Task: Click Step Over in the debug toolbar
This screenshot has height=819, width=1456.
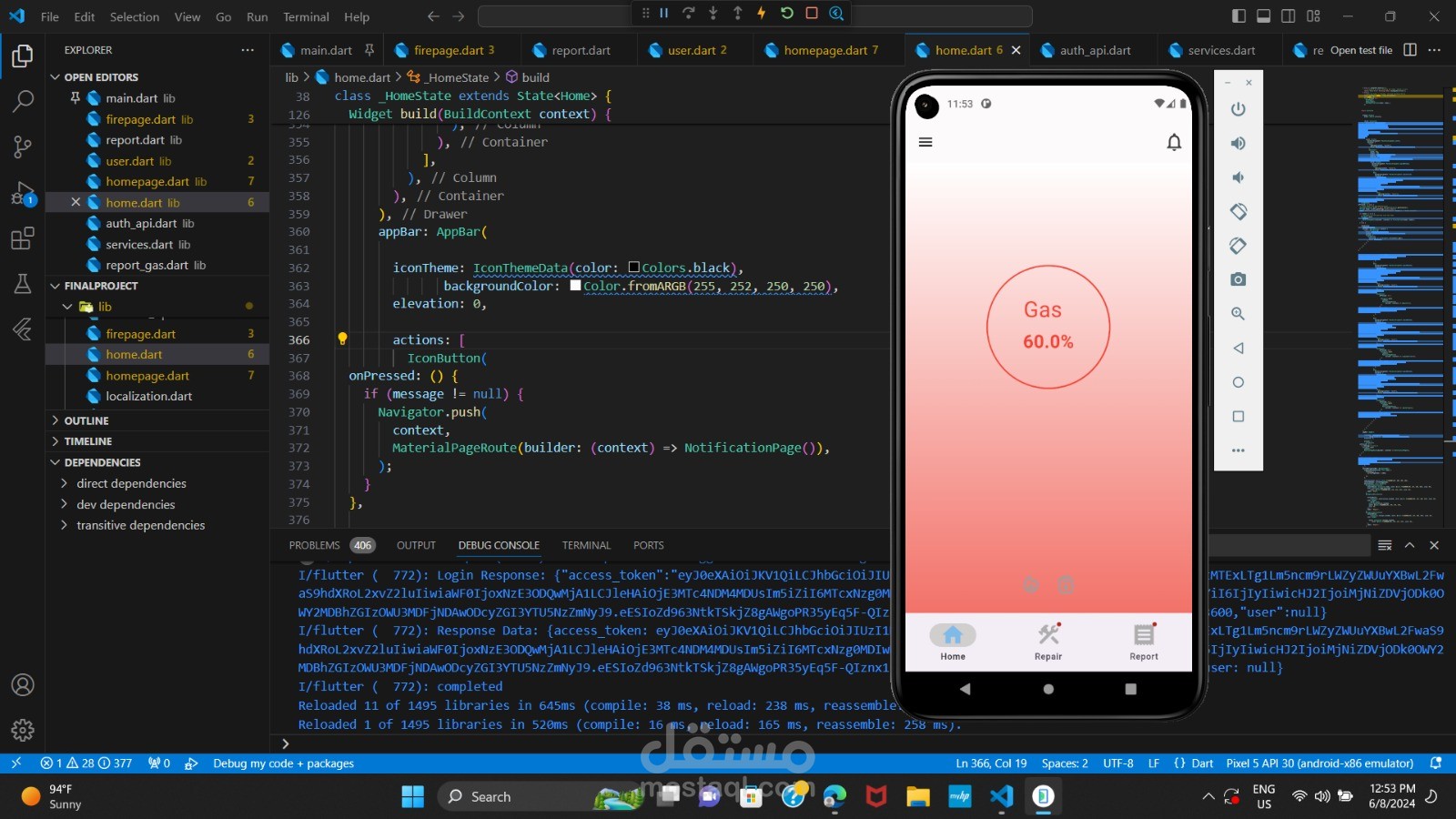Action: click(x=689, y=13)
